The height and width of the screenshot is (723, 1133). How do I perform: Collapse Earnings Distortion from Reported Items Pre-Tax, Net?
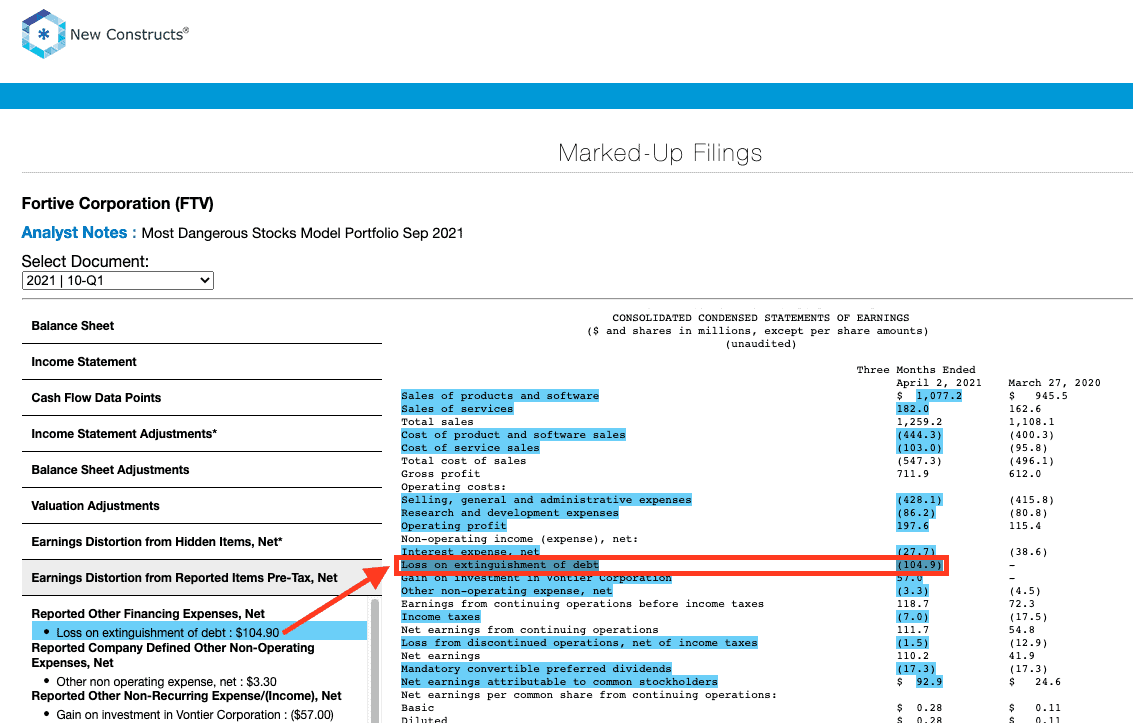(202, 578)
